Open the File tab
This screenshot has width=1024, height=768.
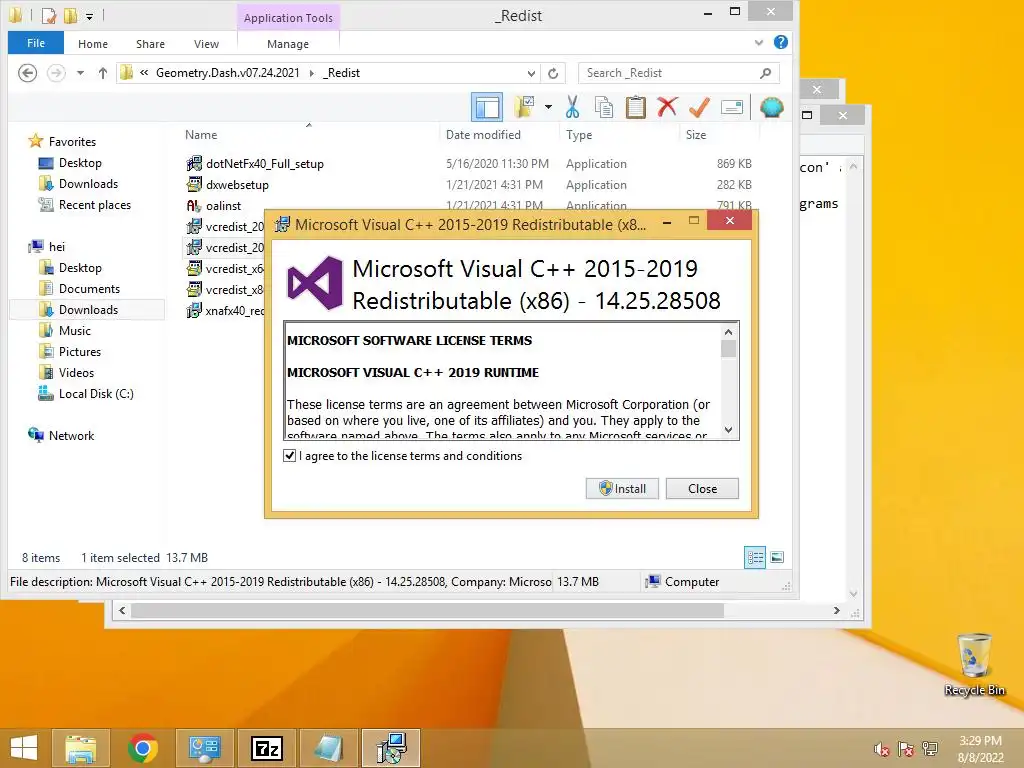coord(36,43)
